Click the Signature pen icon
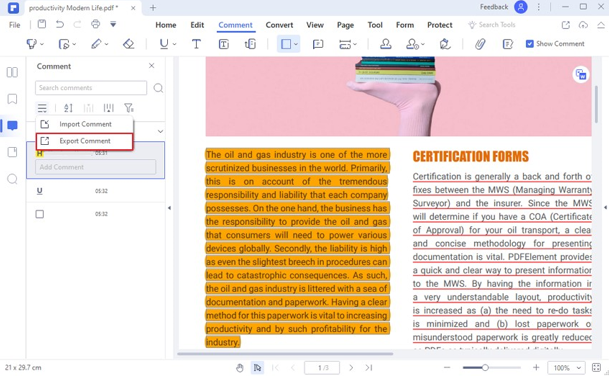Screen dimensions: 609x377 (445, 44)
